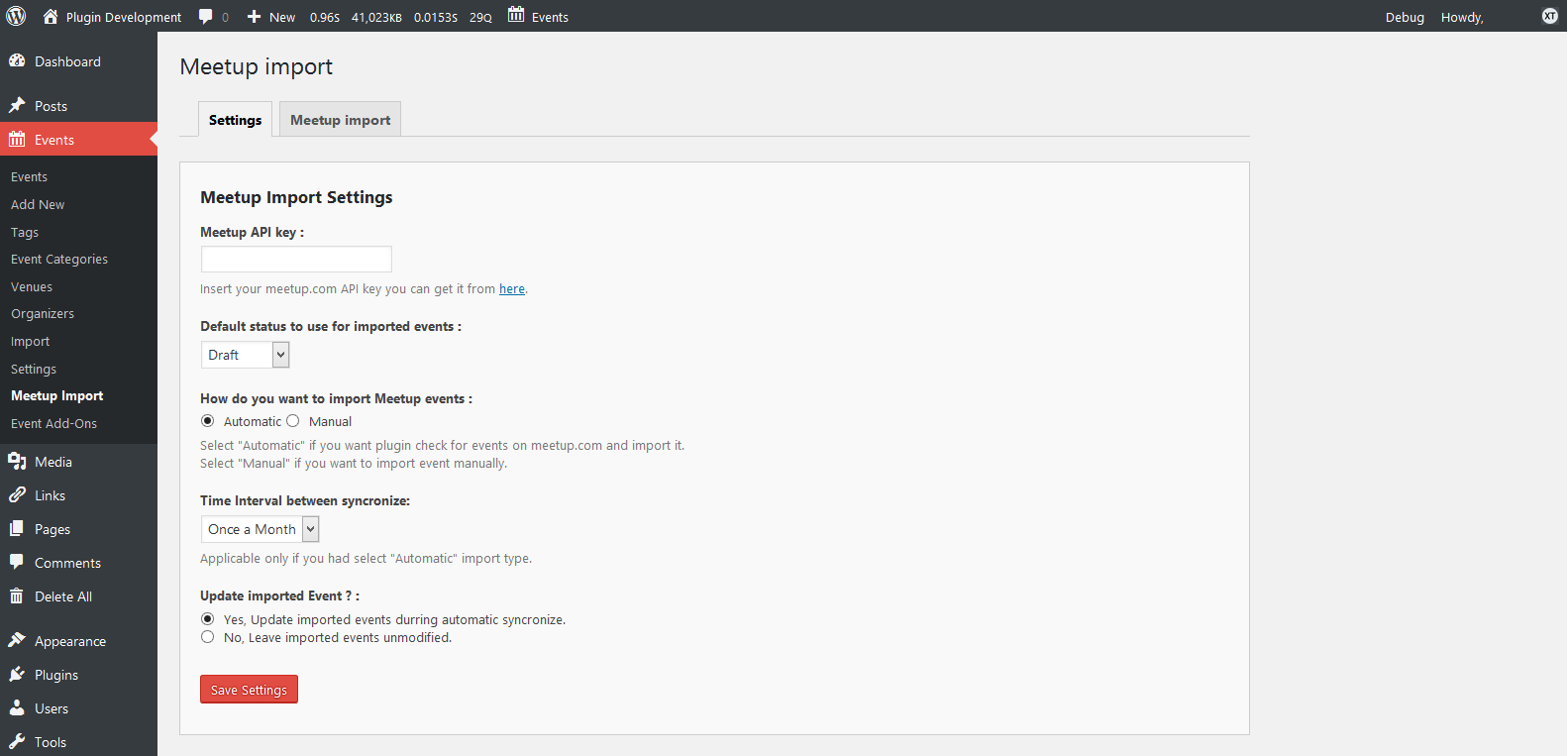This screenshot has height=756, width=1568.
Task: Open the comments bubble icon in toolbar
Action: [206, 17]
